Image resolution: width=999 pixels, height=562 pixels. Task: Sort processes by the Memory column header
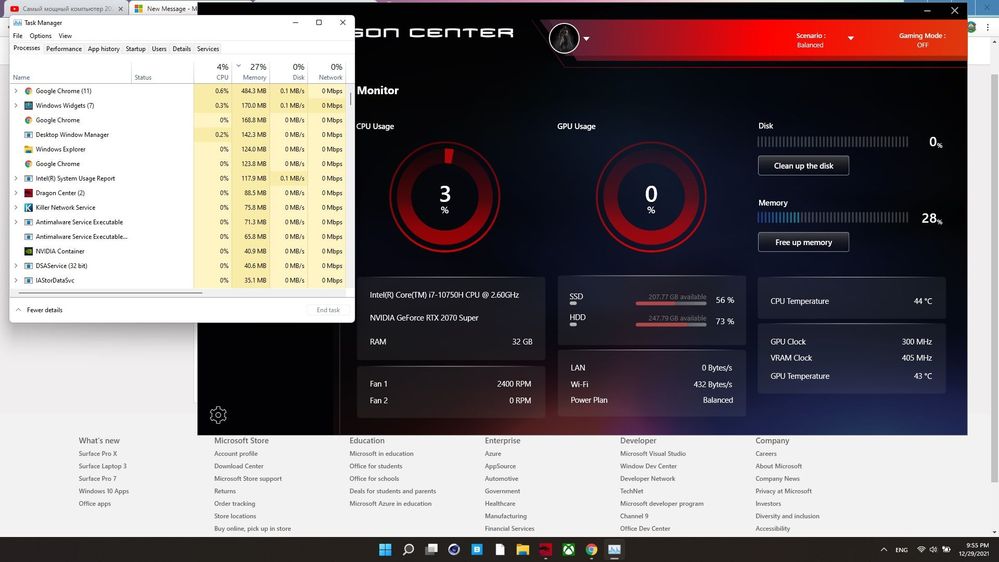(251, 71)
